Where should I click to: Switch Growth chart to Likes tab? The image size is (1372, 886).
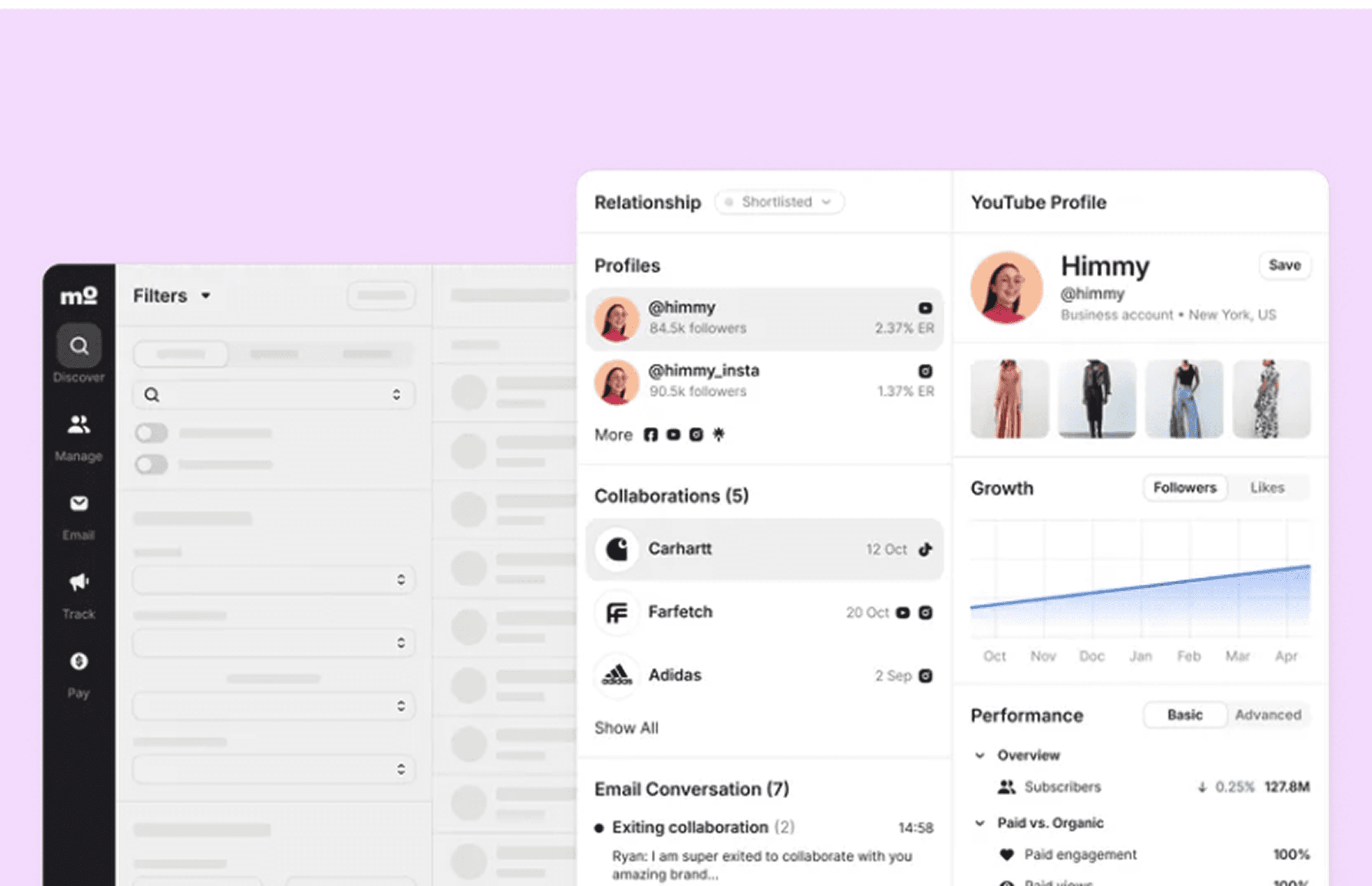1267,488
